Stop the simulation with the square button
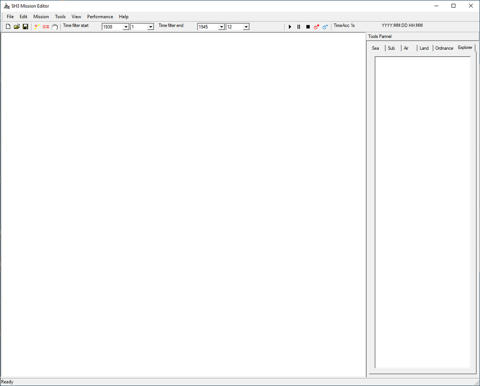The height and width of the screenshot is (386, 480). (x=308, y=27)
